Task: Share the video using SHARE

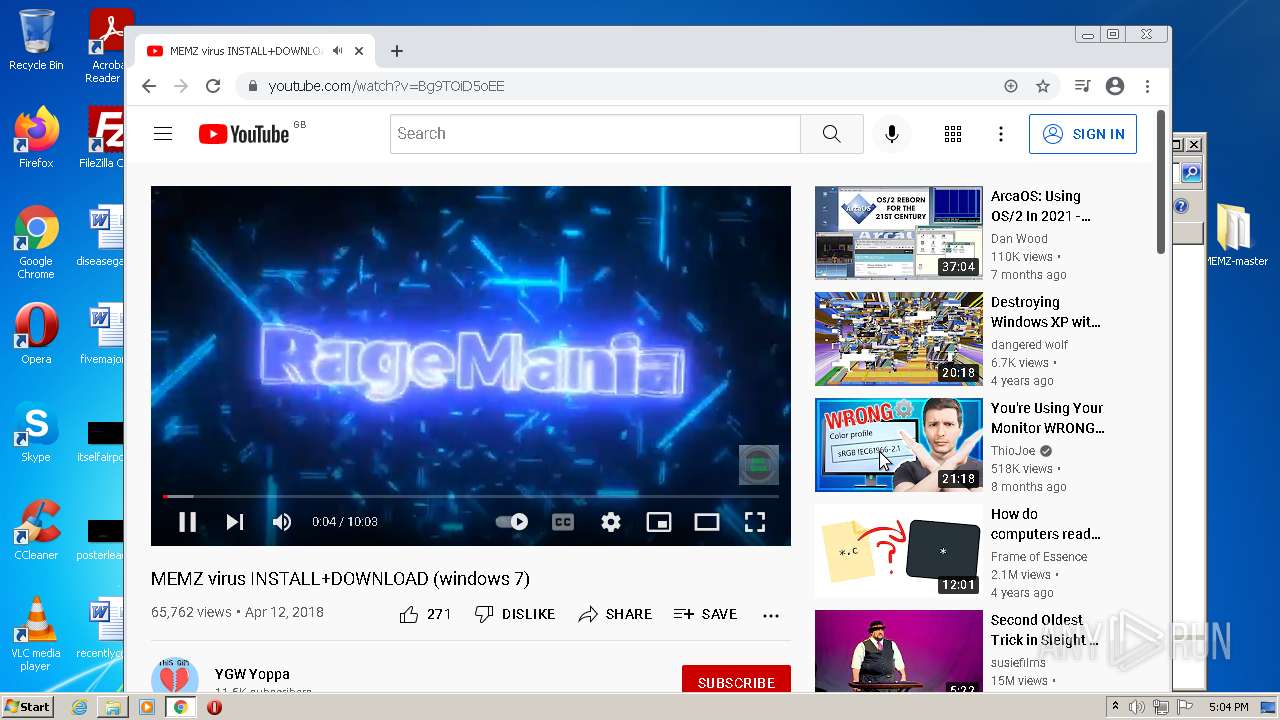Action: point(615,614)
